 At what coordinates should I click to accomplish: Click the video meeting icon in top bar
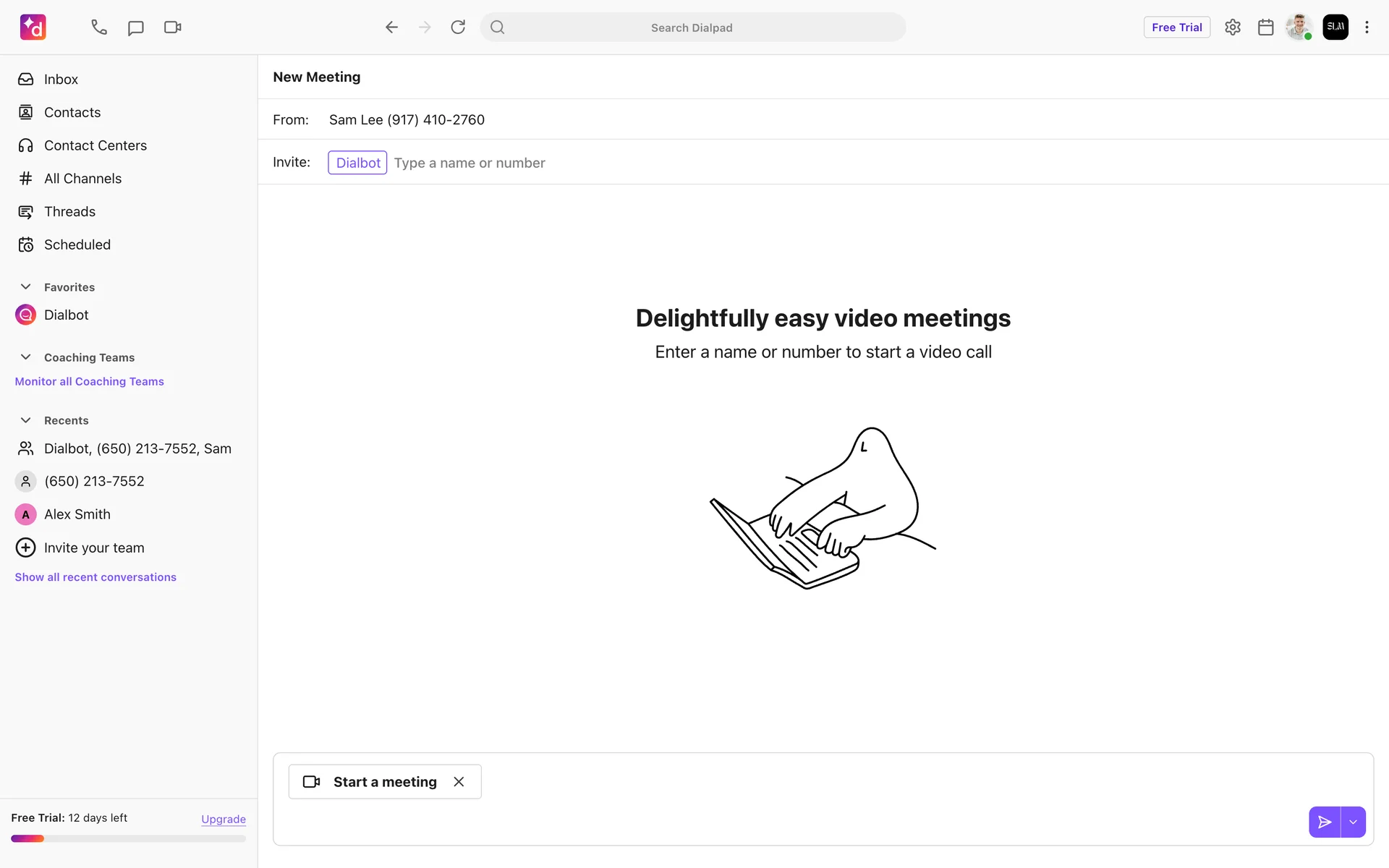pos(171,27)
